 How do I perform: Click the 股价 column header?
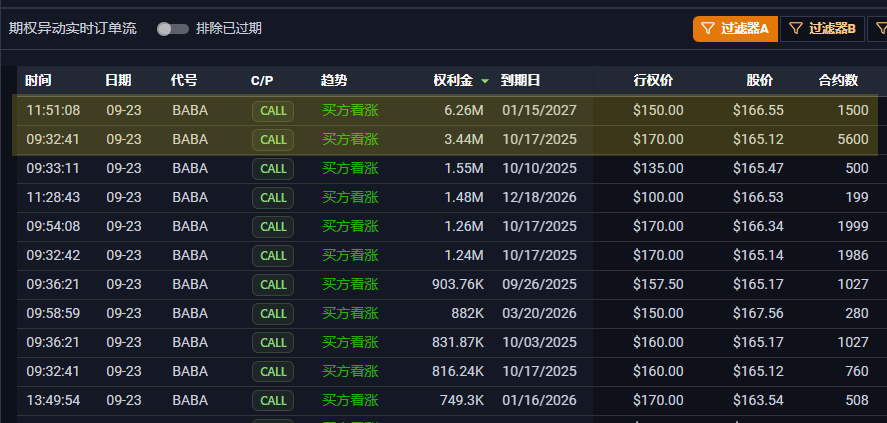pyautogui.click(x=759, y=80)
